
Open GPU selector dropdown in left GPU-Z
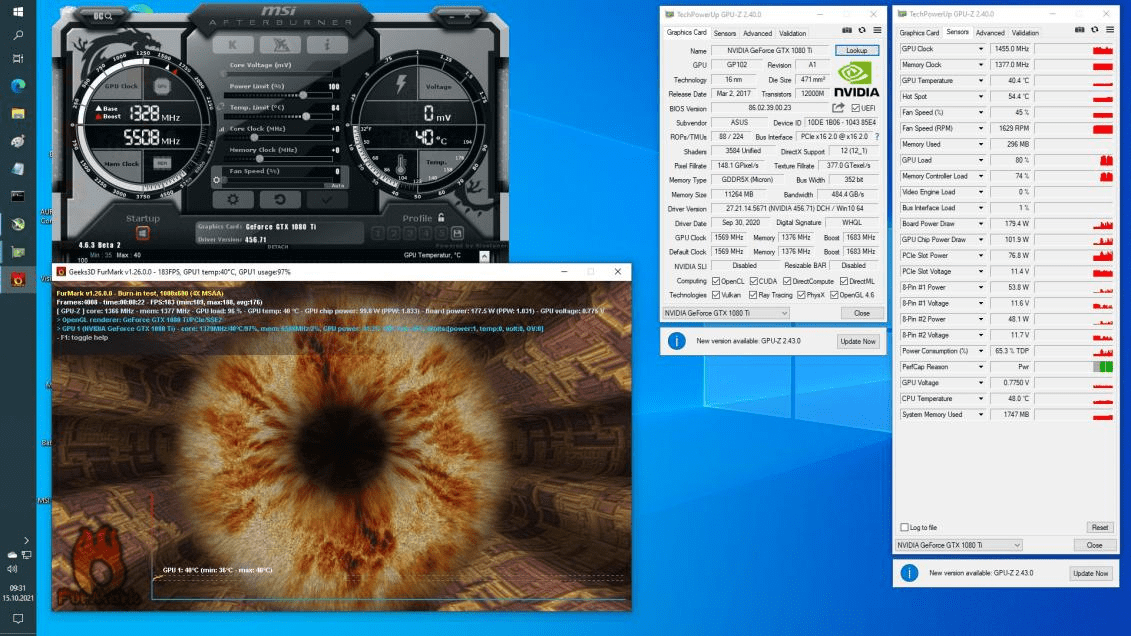point(726,313)
